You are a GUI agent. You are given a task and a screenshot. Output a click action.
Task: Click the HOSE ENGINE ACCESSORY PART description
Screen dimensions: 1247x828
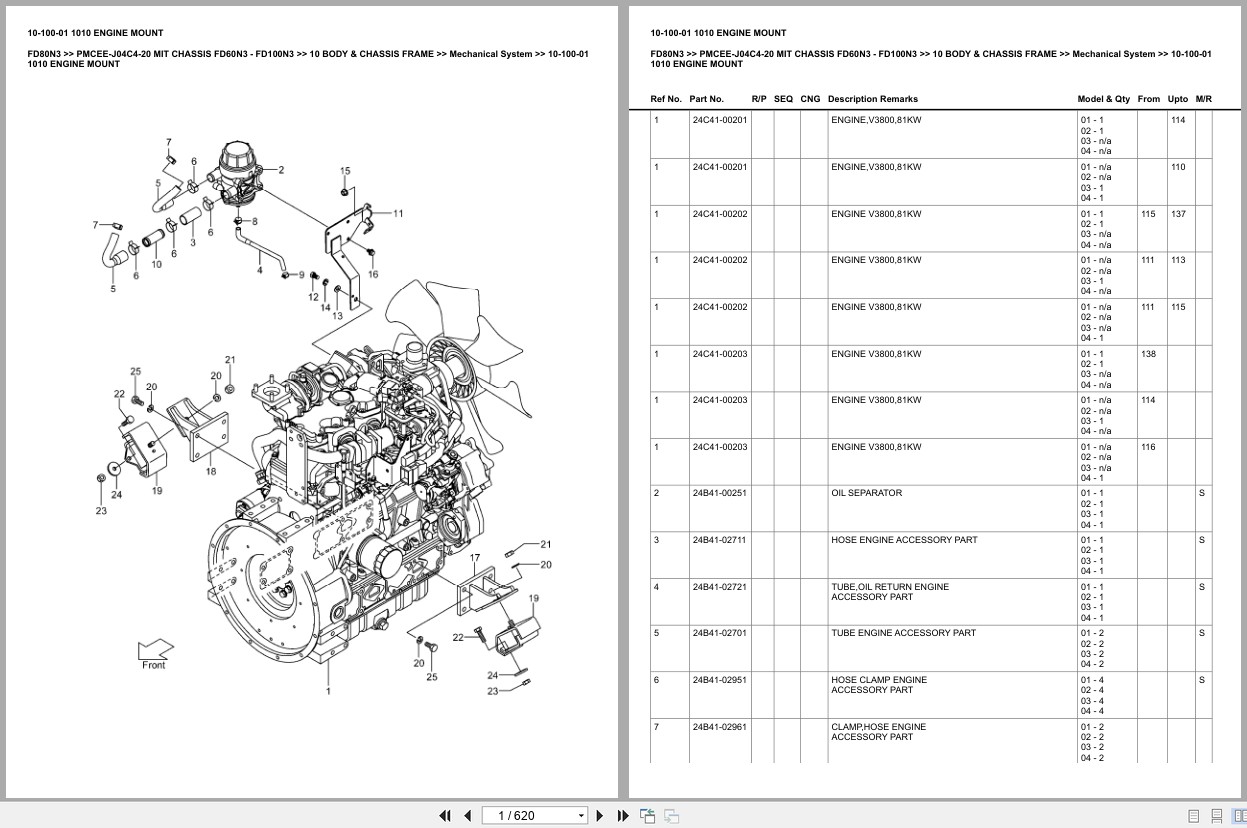[x=904, y=540]
